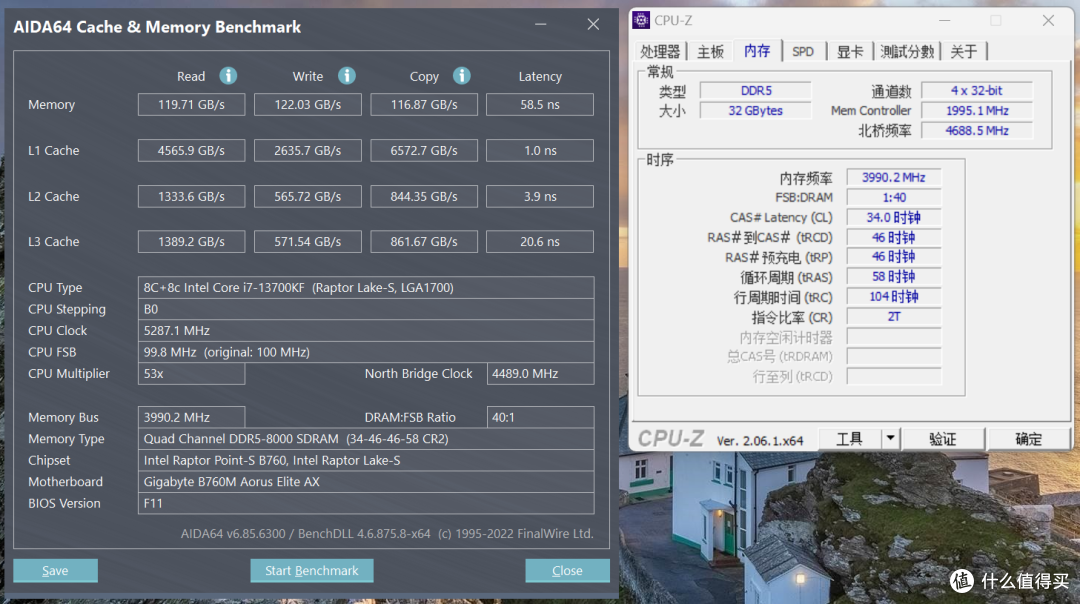Click L1 Cache Latency value 1.0 ns

pyautogui.click(x=540, y=150)
